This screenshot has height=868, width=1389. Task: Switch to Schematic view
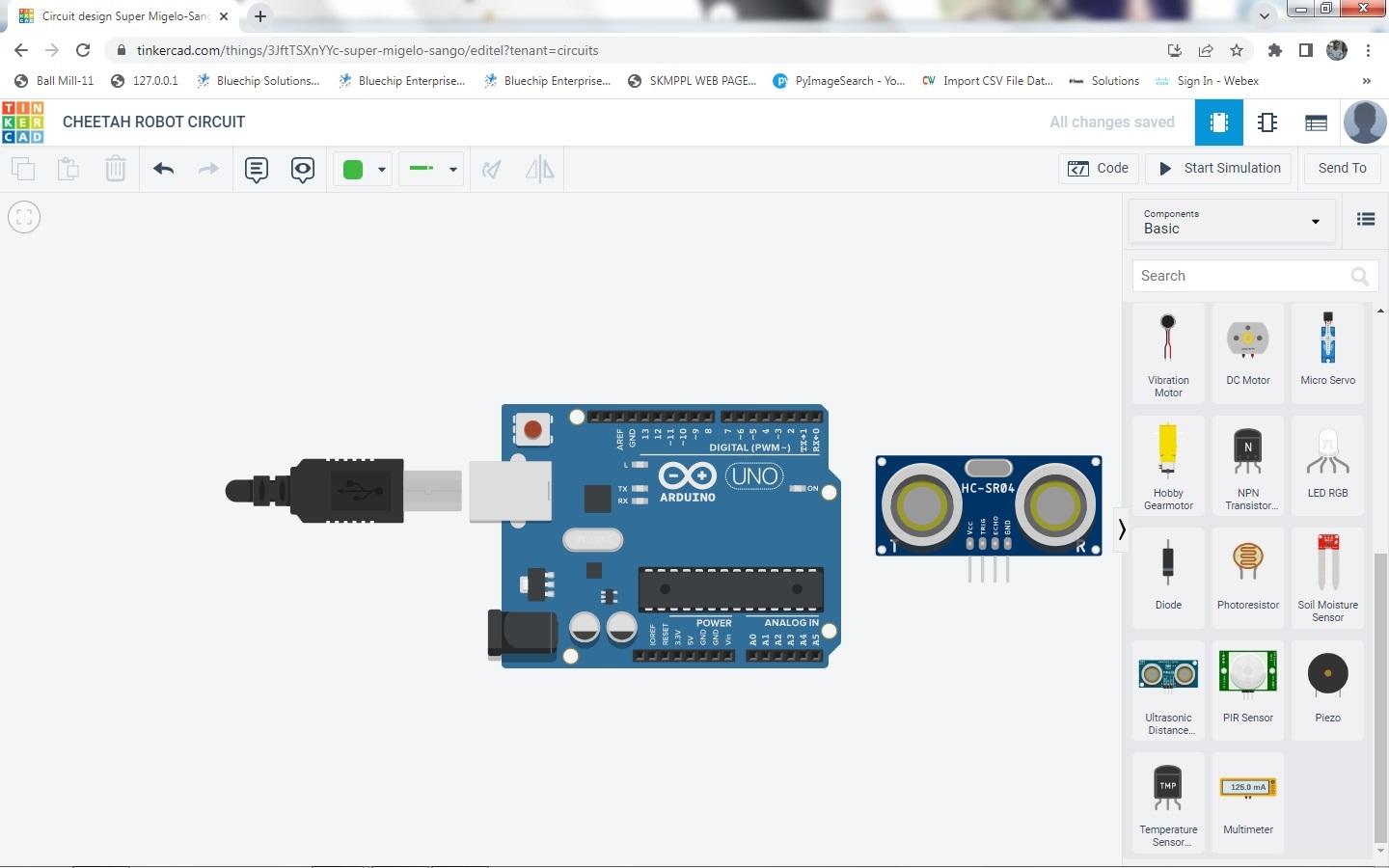click(x=1267, y=122)
